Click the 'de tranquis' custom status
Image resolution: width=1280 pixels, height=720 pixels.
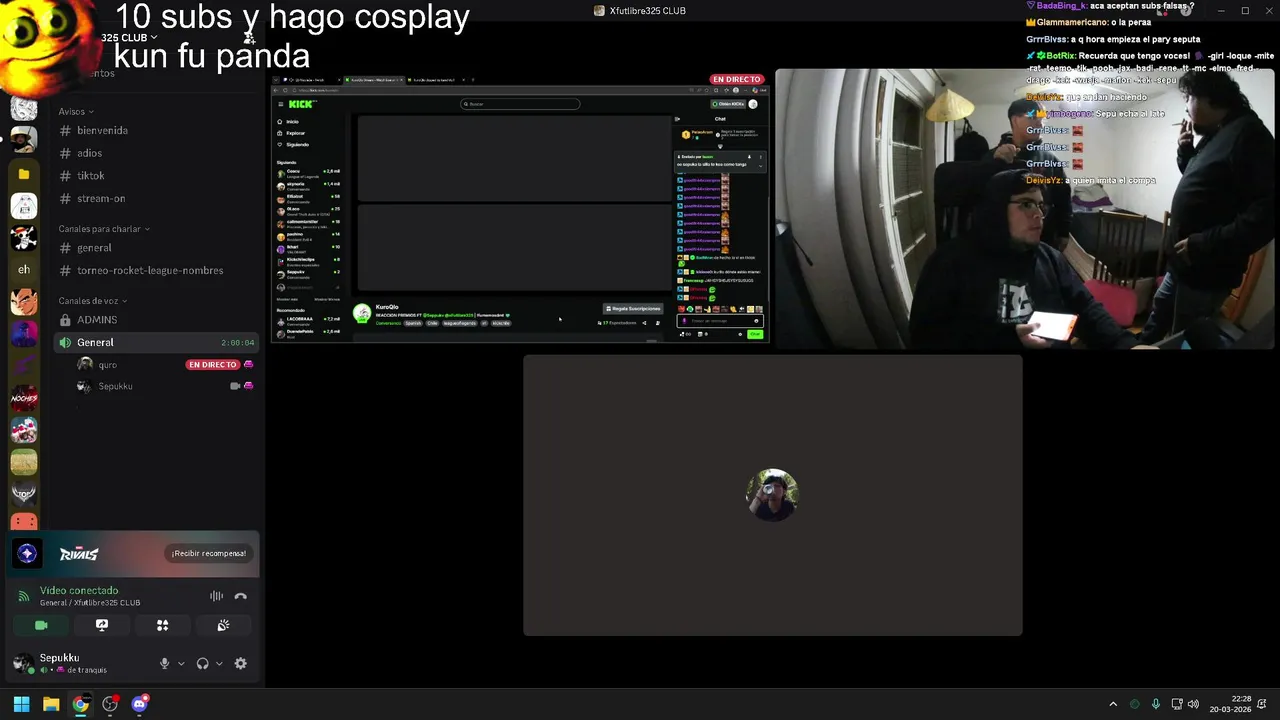[x=87, y=670]
